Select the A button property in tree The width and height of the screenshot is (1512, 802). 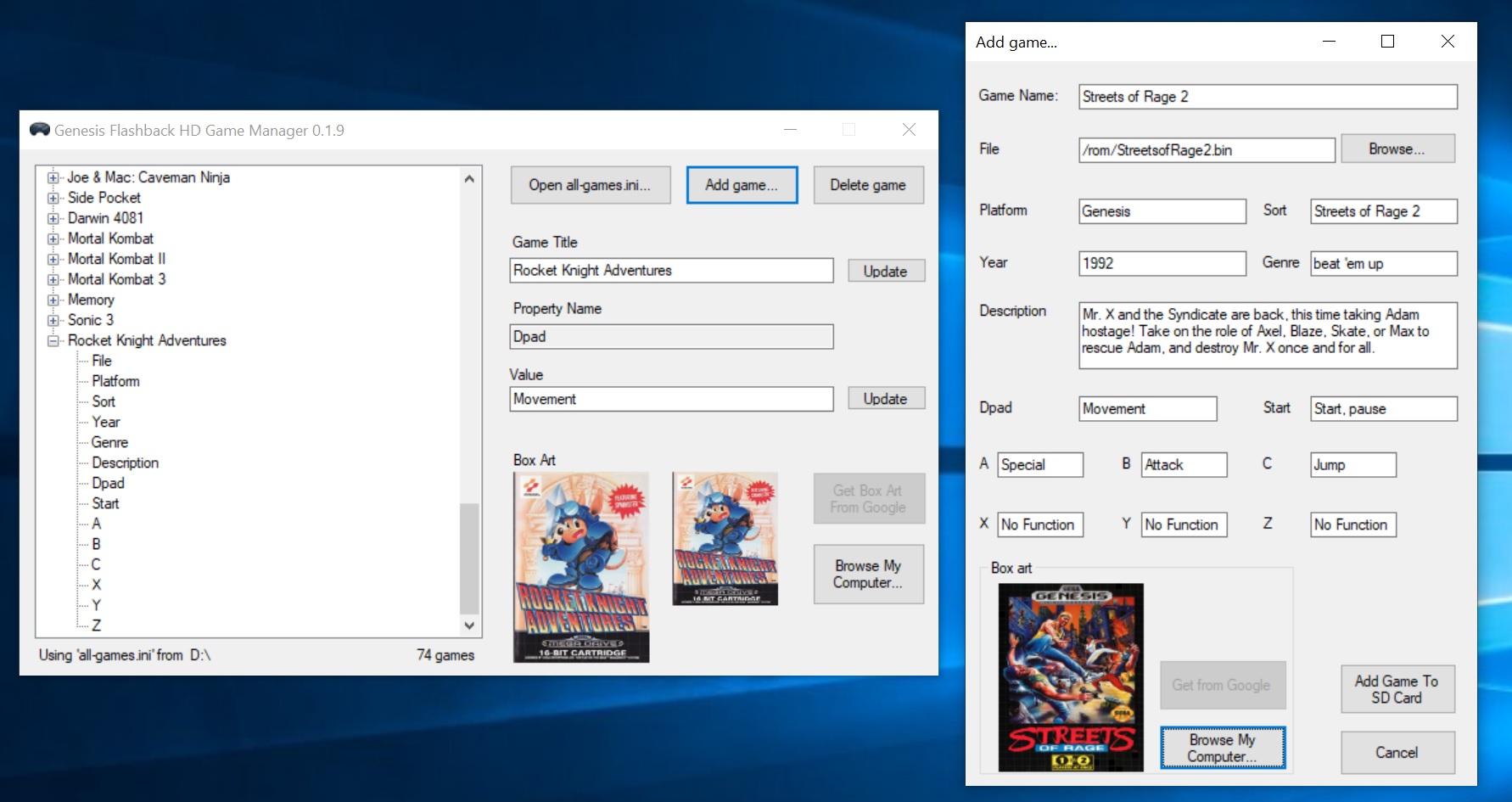pyautogui.click(x=97, y=524)
